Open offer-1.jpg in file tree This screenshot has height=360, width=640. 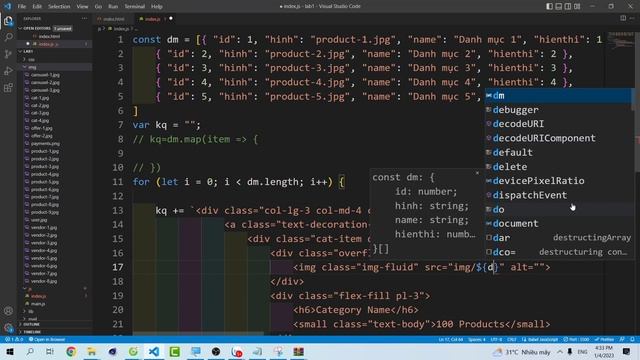(42, 128)
